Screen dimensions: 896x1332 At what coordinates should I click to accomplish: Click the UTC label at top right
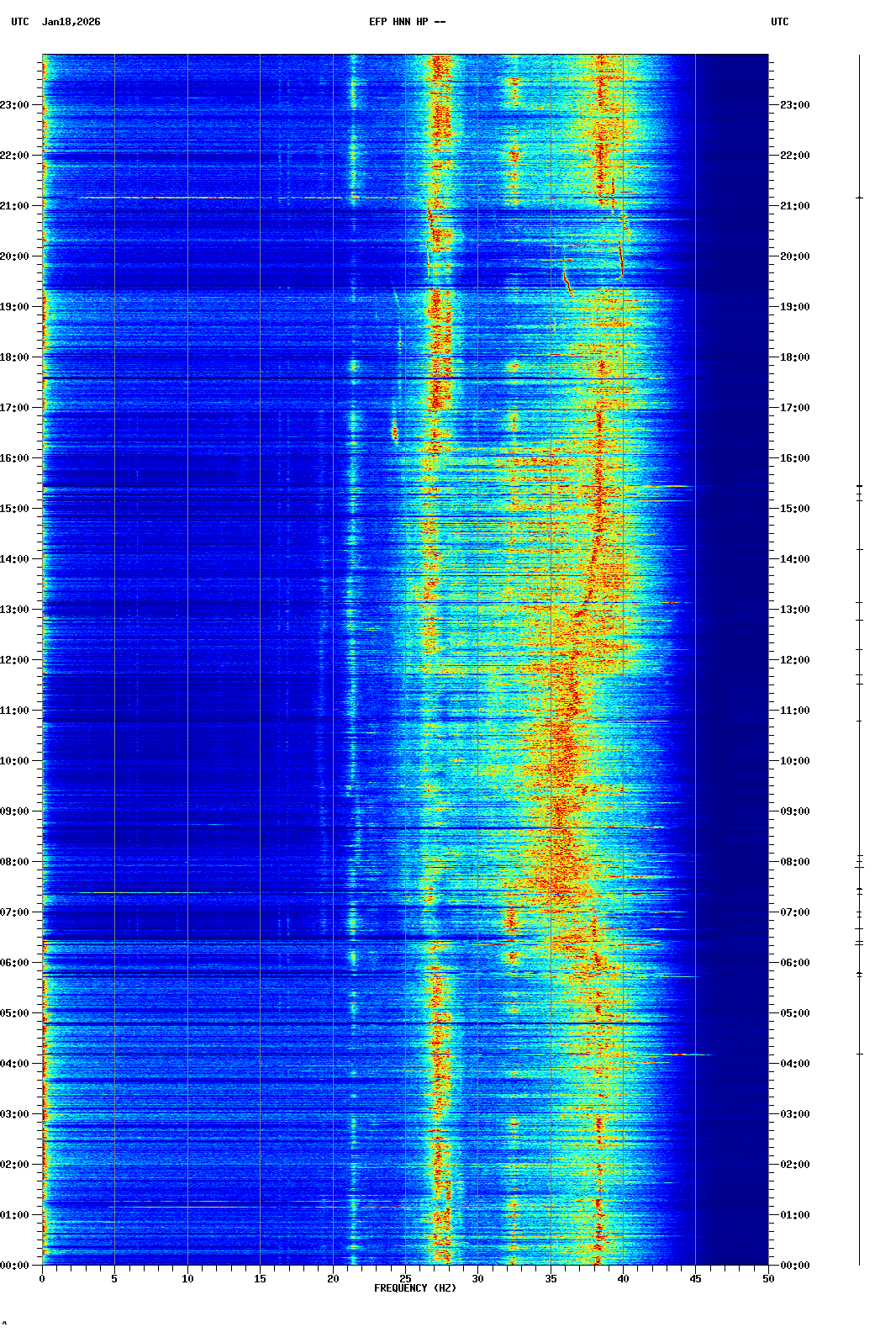pos(779,22)
